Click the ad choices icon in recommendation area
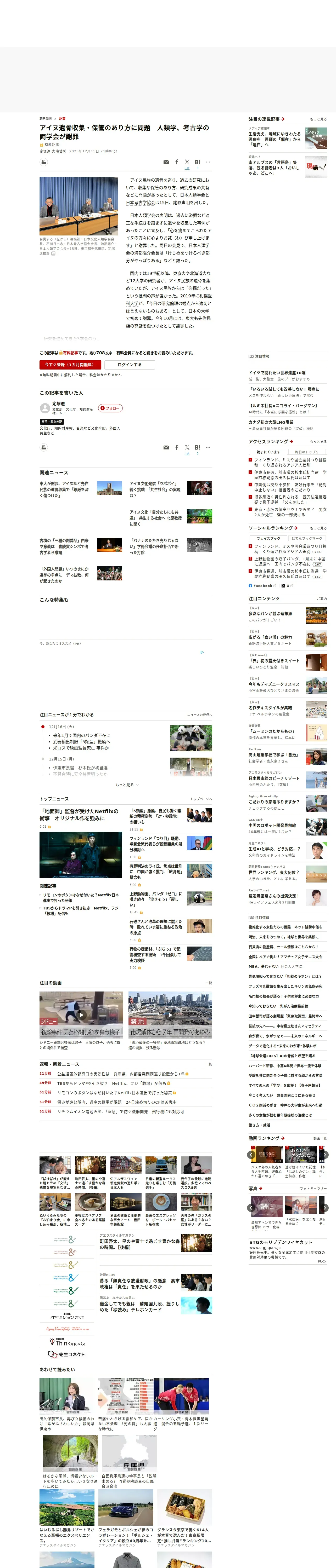The height and width of the screenshot is (1568, 336). click(203, 652)
